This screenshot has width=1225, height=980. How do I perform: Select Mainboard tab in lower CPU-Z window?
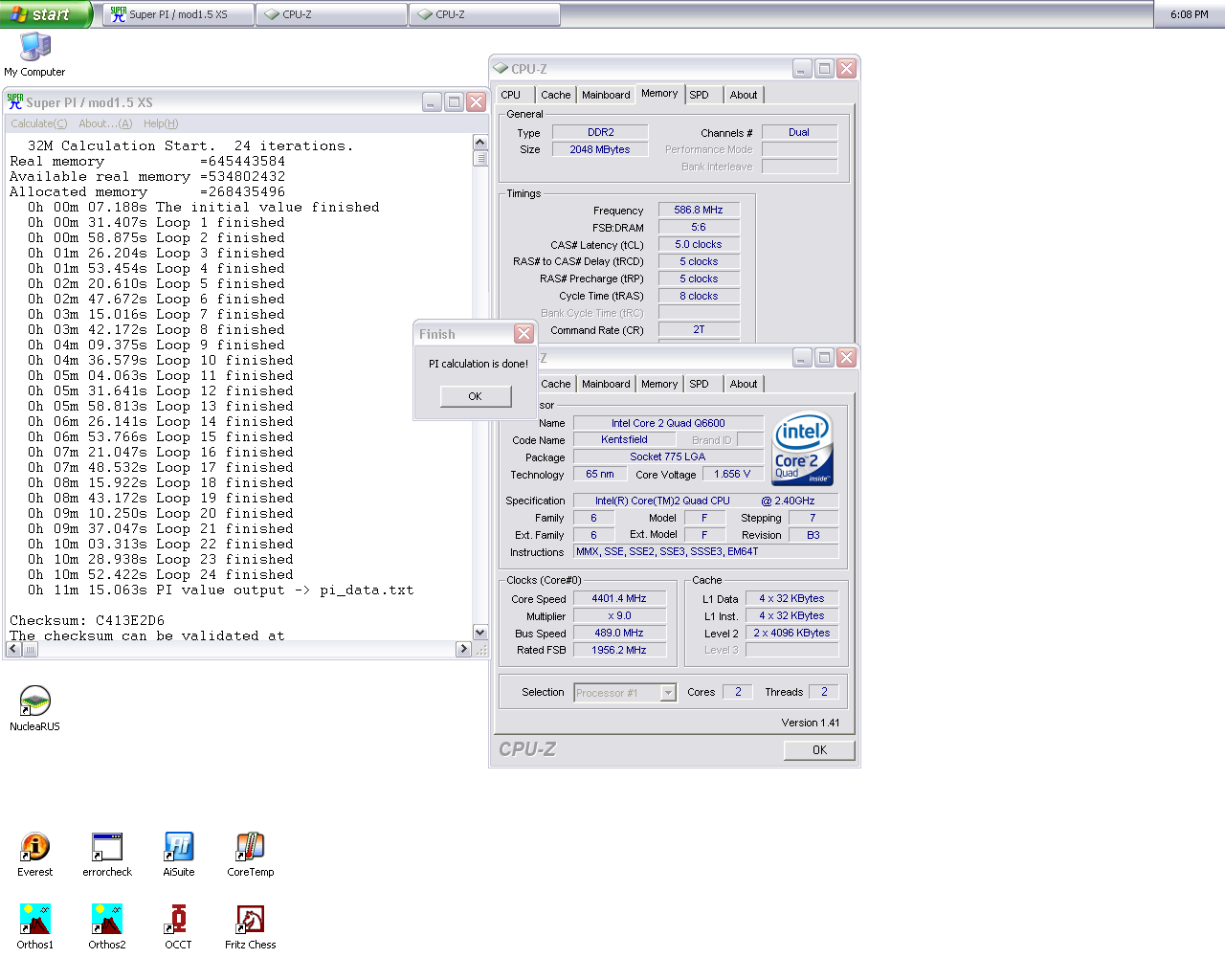point(606,384)
